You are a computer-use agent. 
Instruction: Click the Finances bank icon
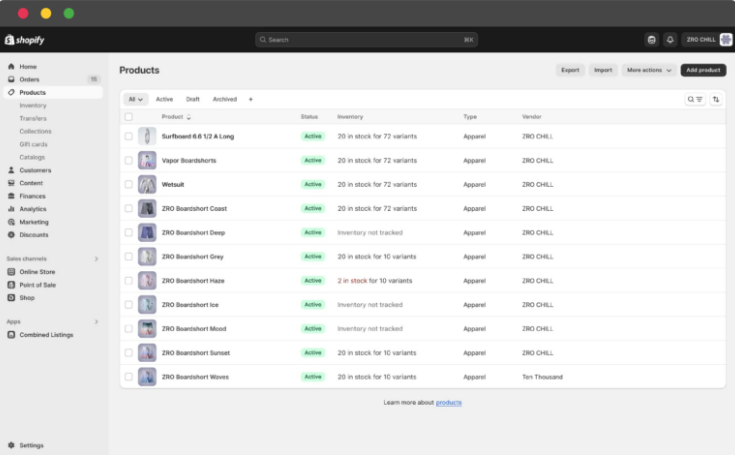11,196
